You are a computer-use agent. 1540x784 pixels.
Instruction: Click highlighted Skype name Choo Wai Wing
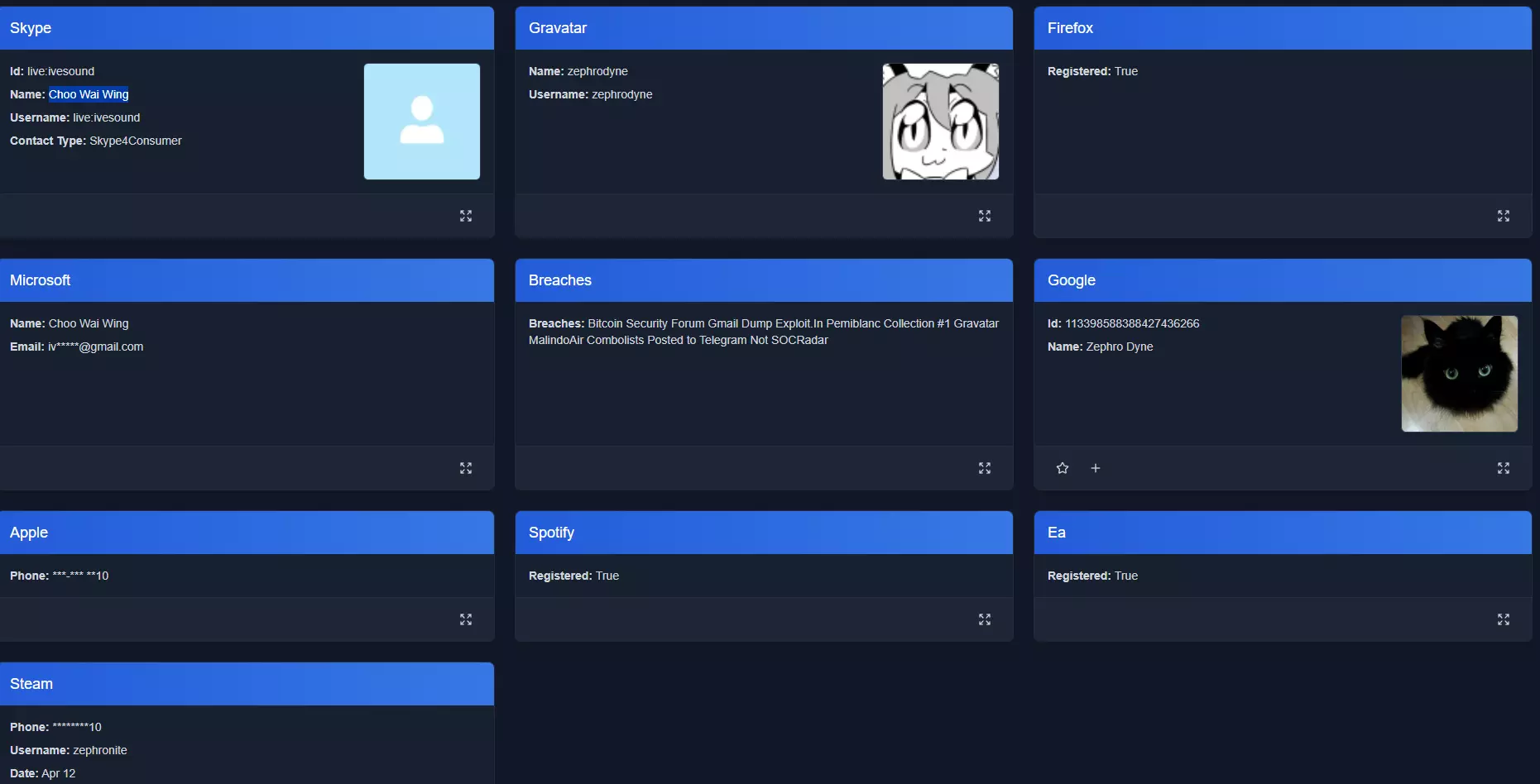(89, 94)
